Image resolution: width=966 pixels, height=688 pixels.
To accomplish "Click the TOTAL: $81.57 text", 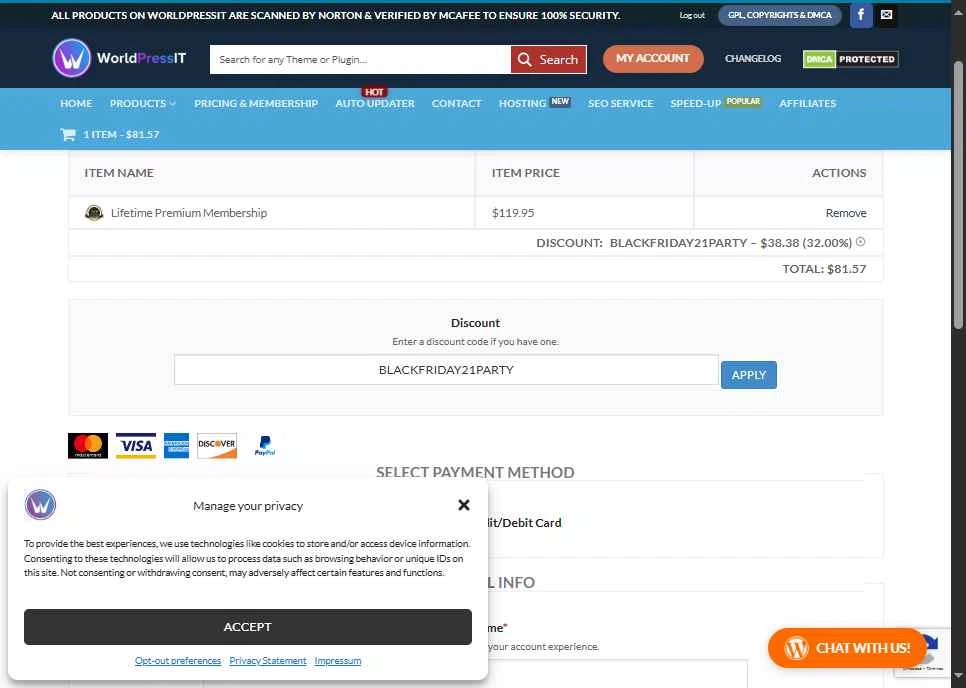I will pos(824,269).
